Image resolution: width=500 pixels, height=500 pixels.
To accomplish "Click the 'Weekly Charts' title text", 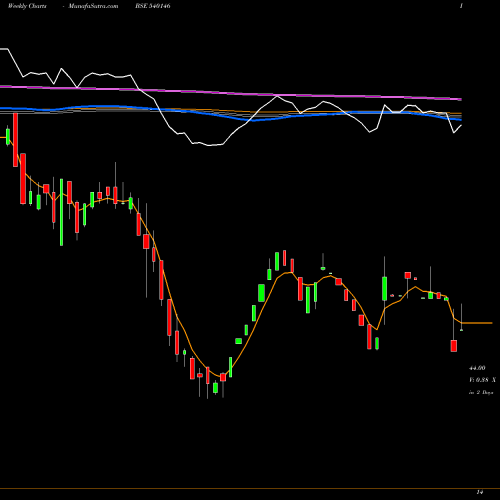I will tap(27, 6).
